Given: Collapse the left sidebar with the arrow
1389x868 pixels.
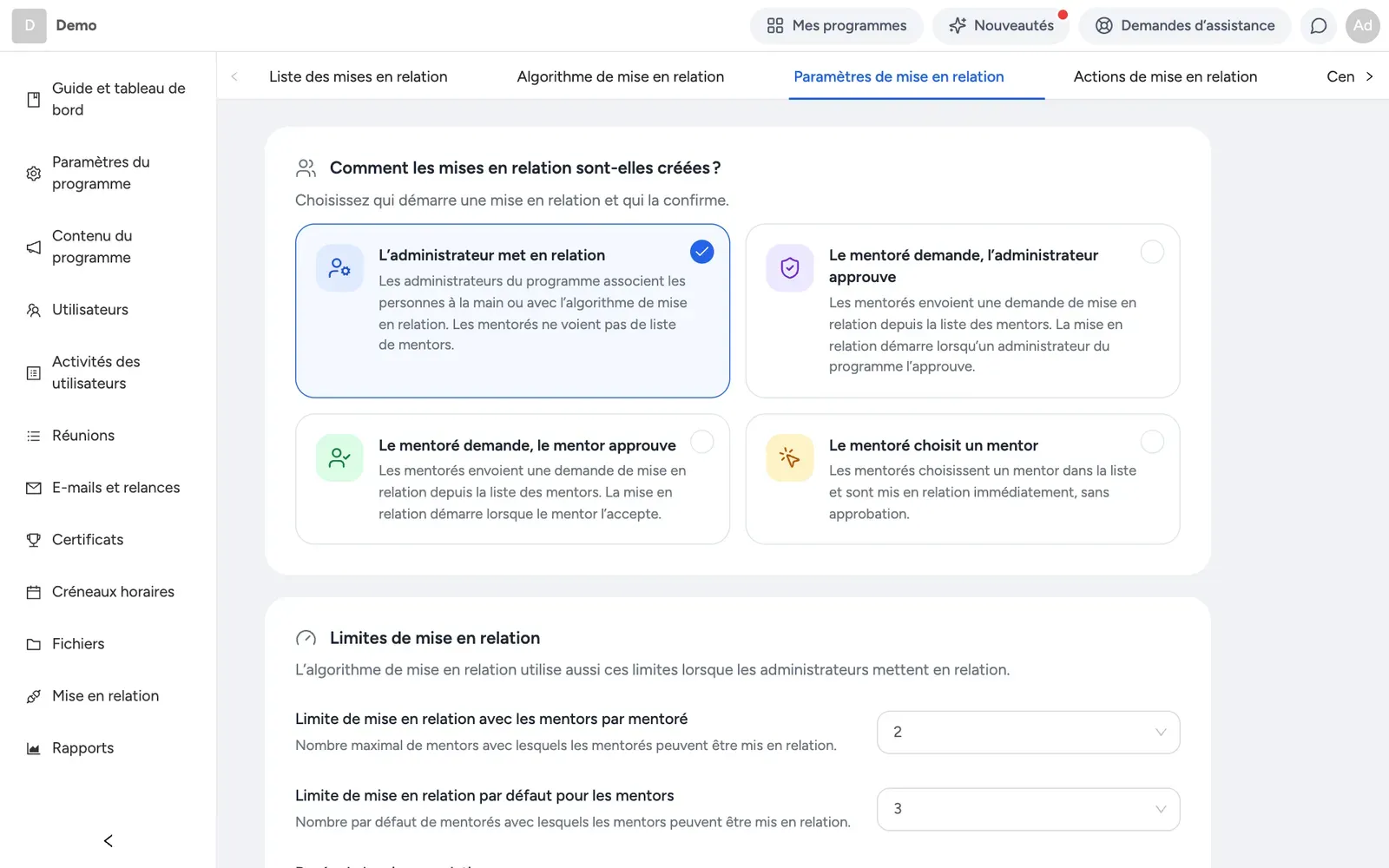Looking at the screenshot, I should (109, 840).
